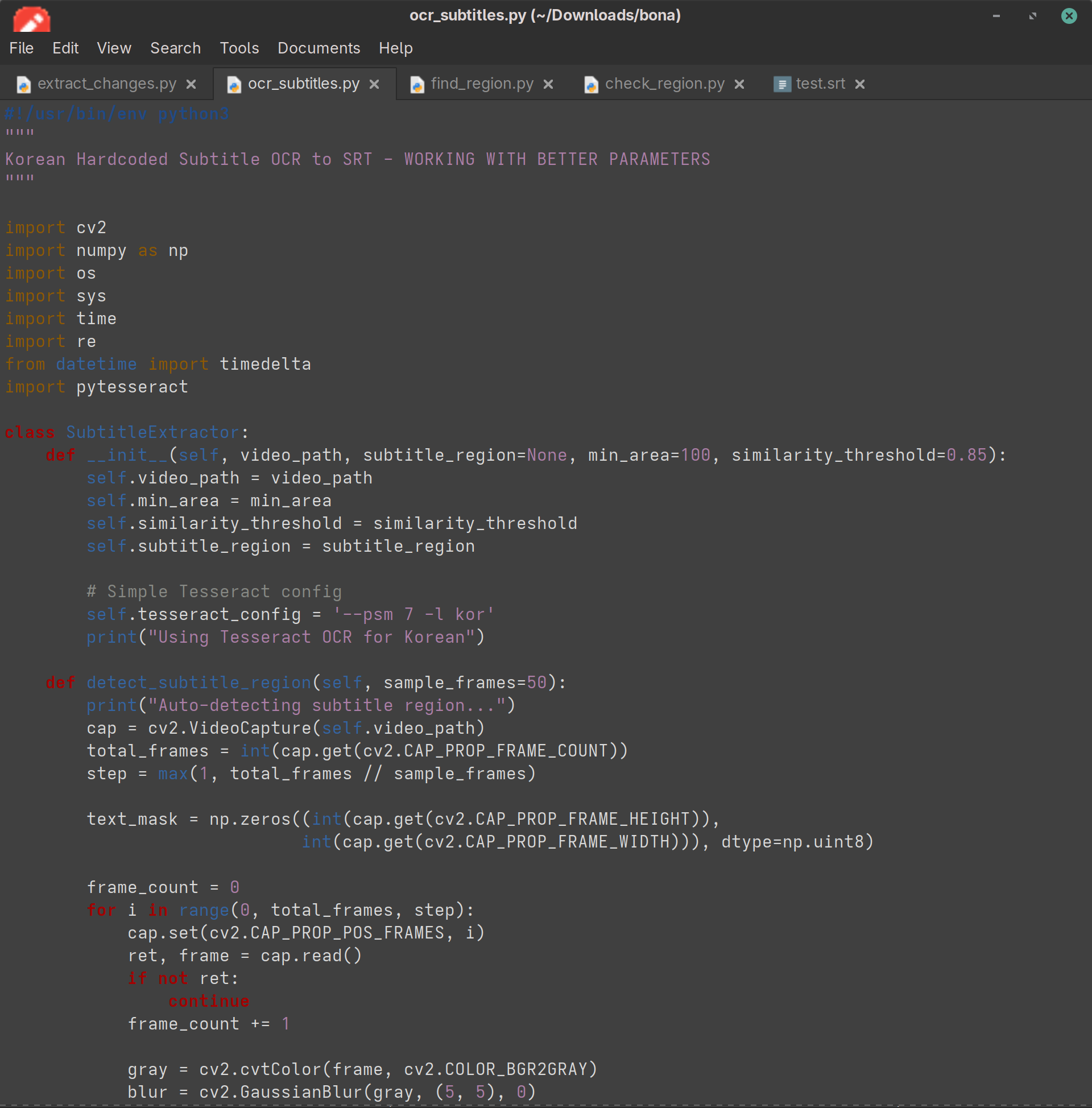Minimize the editor window
1092x1108 pixels.
click(x=996, y=16)
